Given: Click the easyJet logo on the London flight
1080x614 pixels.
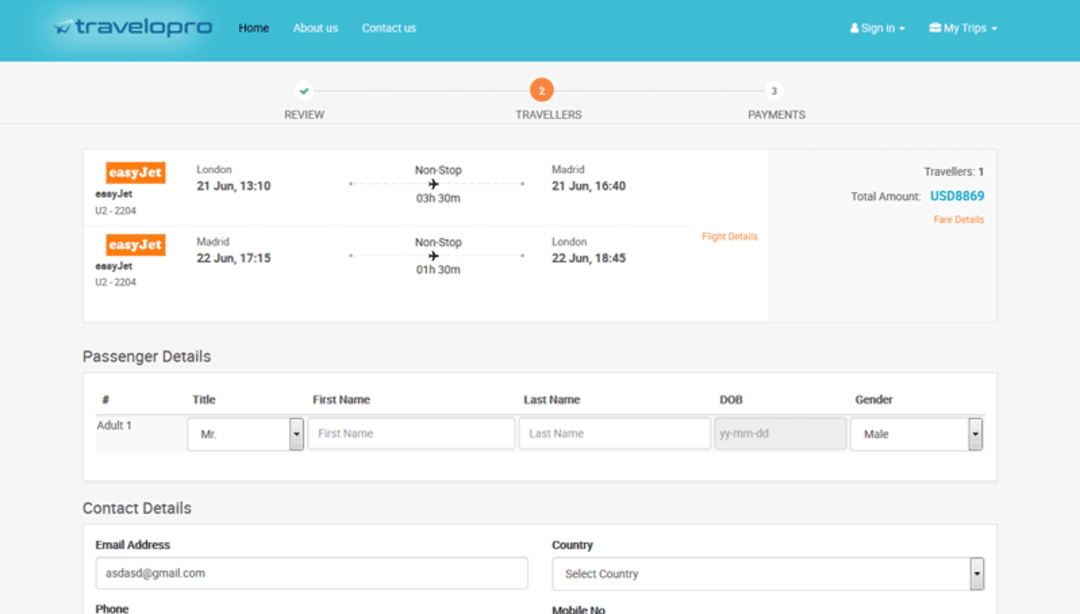Looking at the screenshot, I should pyautogui.click(x=135, y=172).
